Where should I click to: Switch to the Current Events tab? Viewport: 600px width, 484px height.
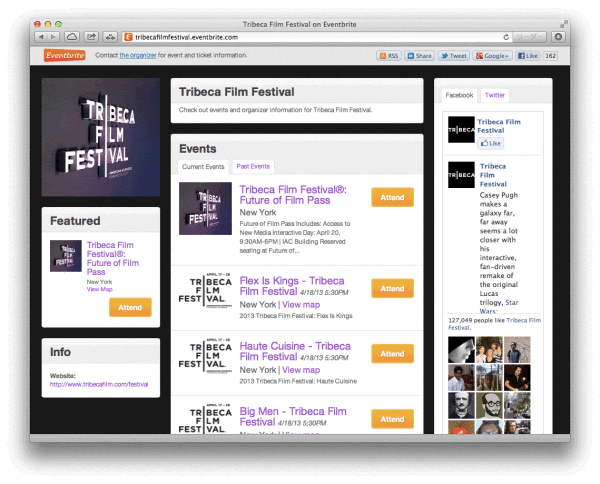[203, 167]
